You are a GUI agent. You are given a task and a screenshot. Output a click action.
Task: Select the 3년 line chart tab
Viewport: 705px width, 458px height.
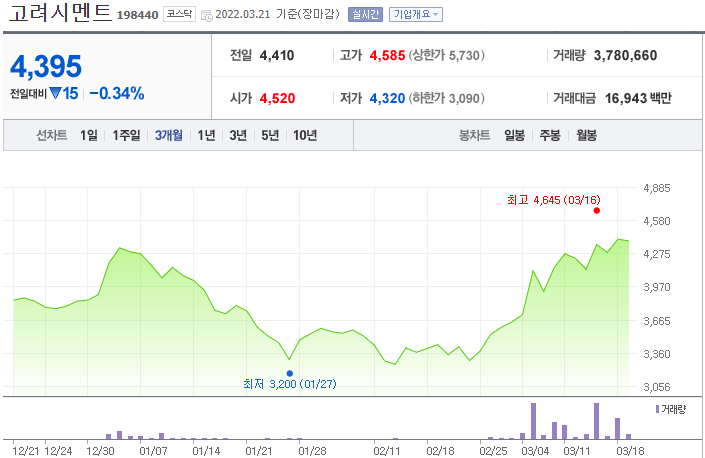(238, 135)
